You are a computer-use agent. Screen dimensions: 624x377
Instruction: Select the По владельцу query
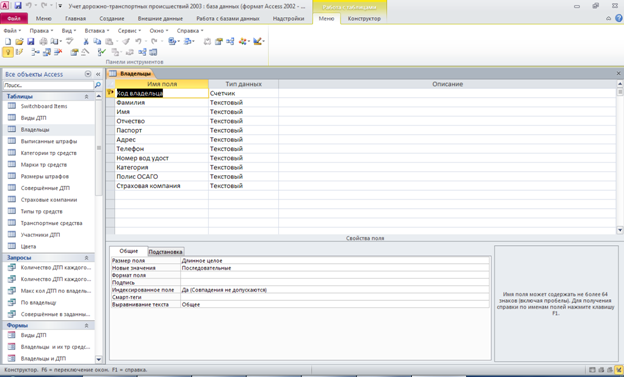[38, 303]
